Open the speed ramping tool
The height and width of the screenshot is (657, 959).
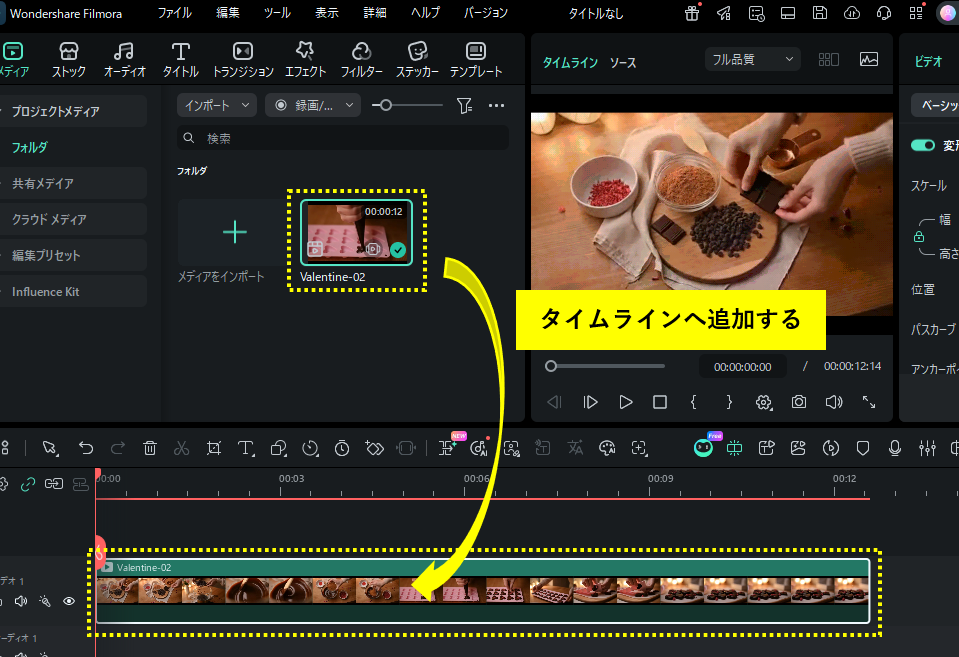[x=310, y=448]
